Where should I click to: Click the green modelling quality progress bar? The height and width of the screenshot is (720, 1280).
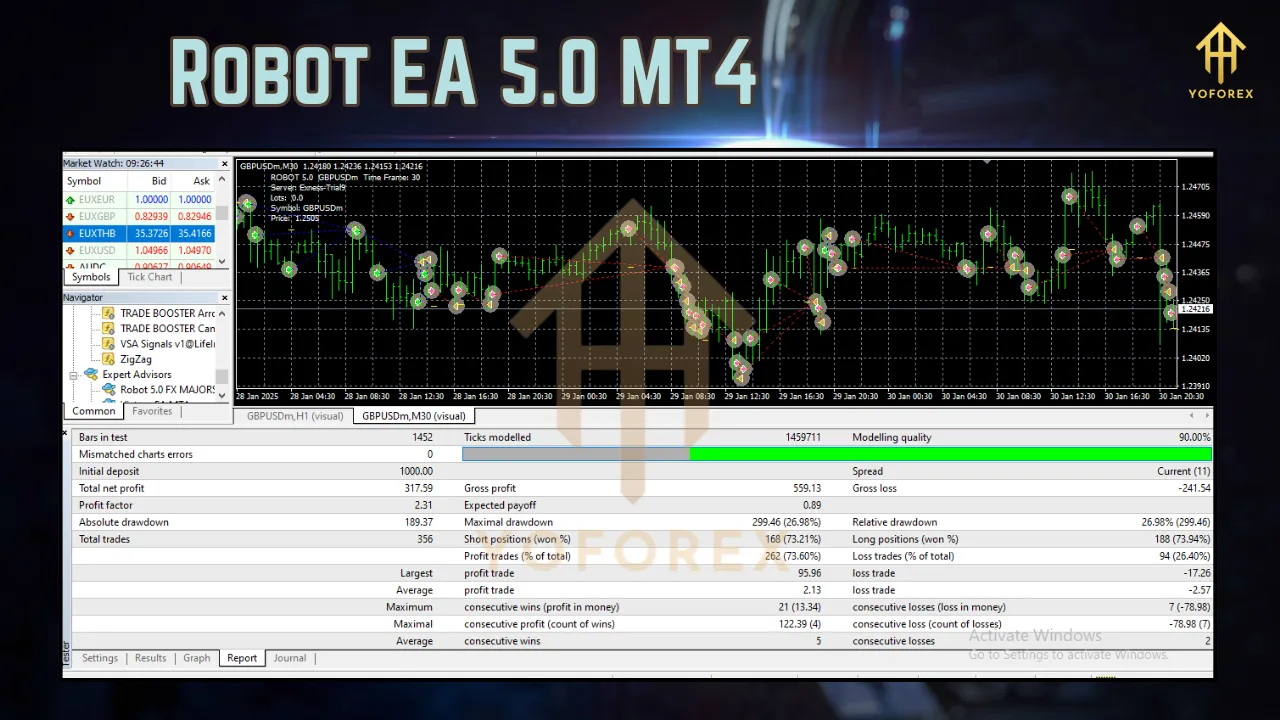(x=950, y=454)
